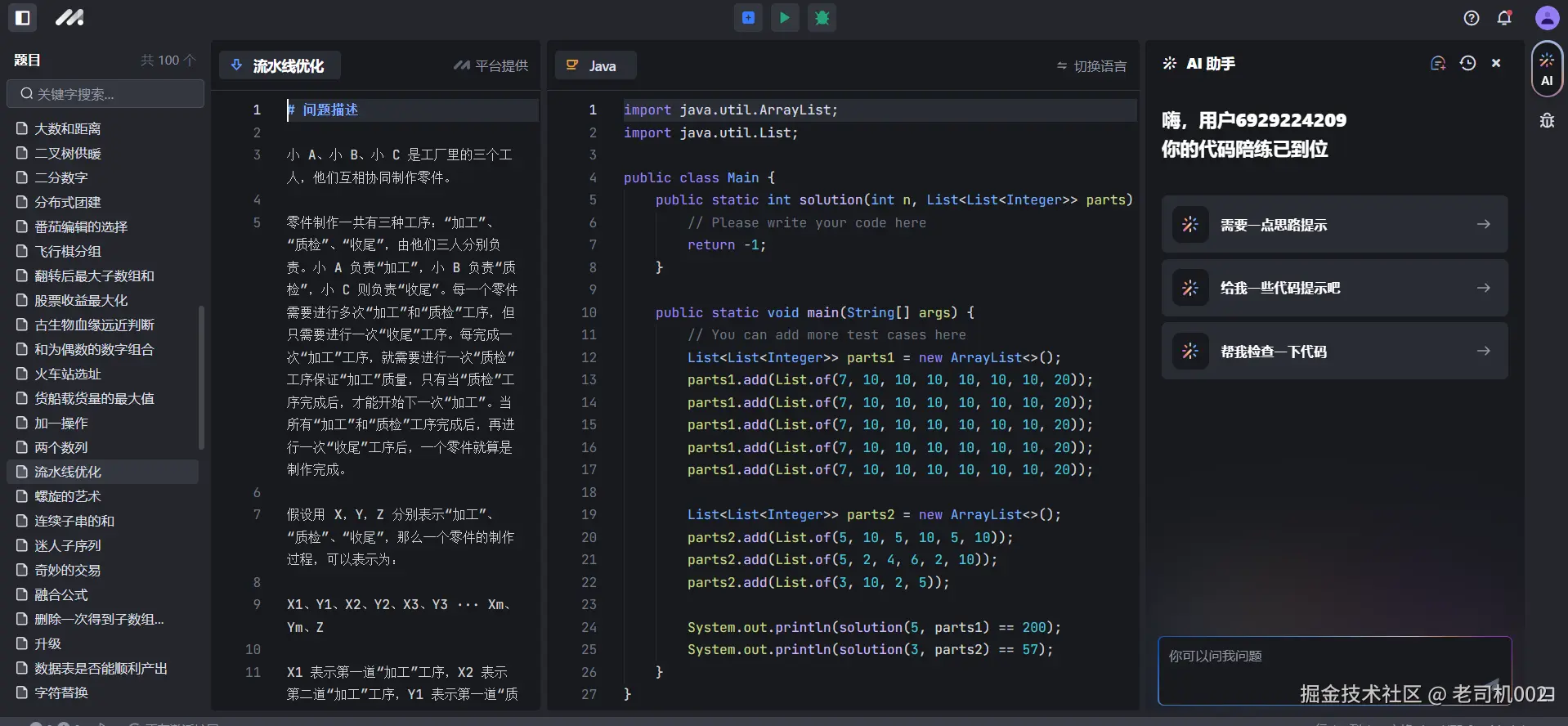Open the help question mark icon
This screenshot has width=1568, height=726.
pyautogui.click(x=1471, y=18)
